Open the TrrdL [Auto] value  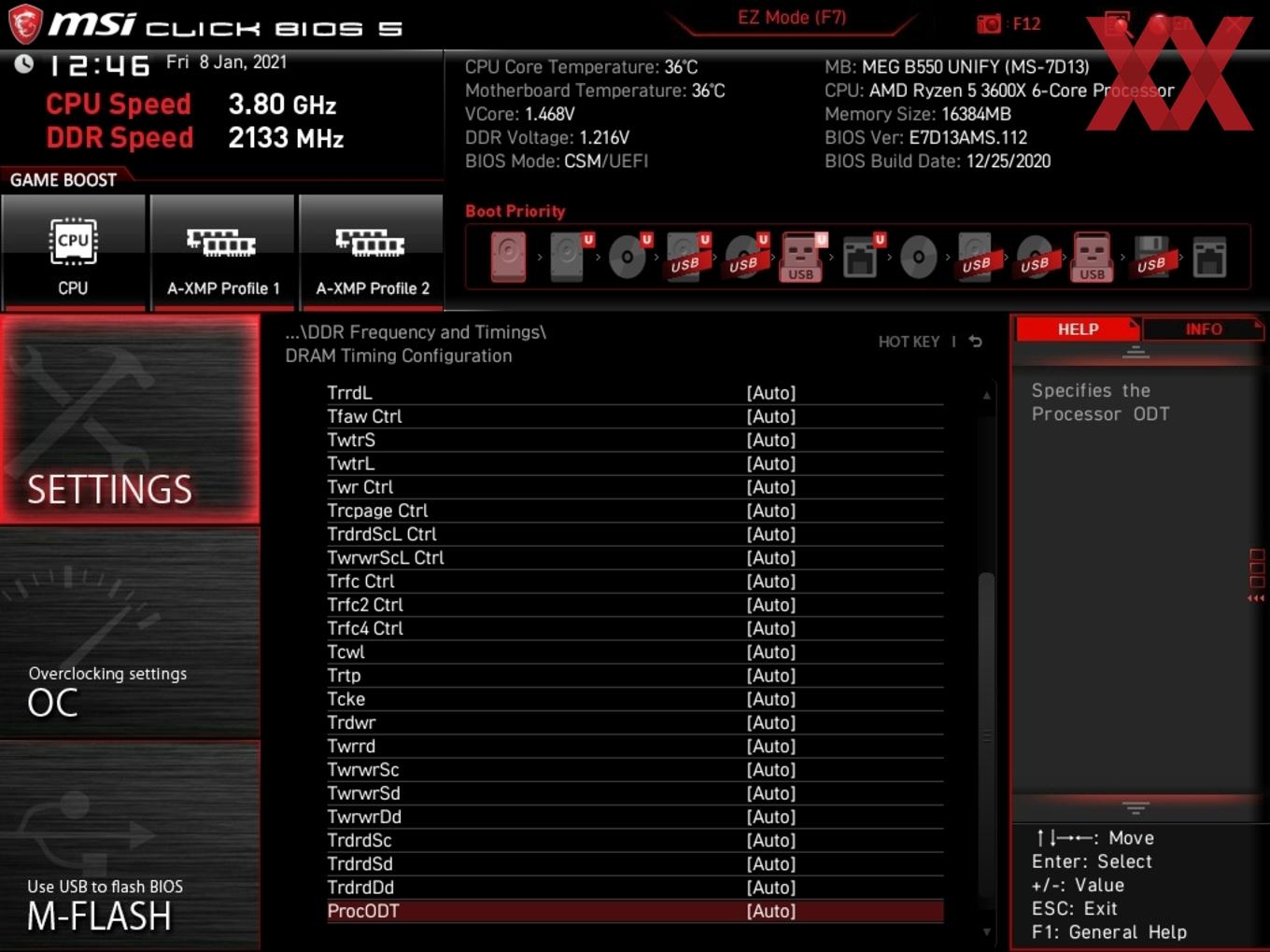pos(771,393)
